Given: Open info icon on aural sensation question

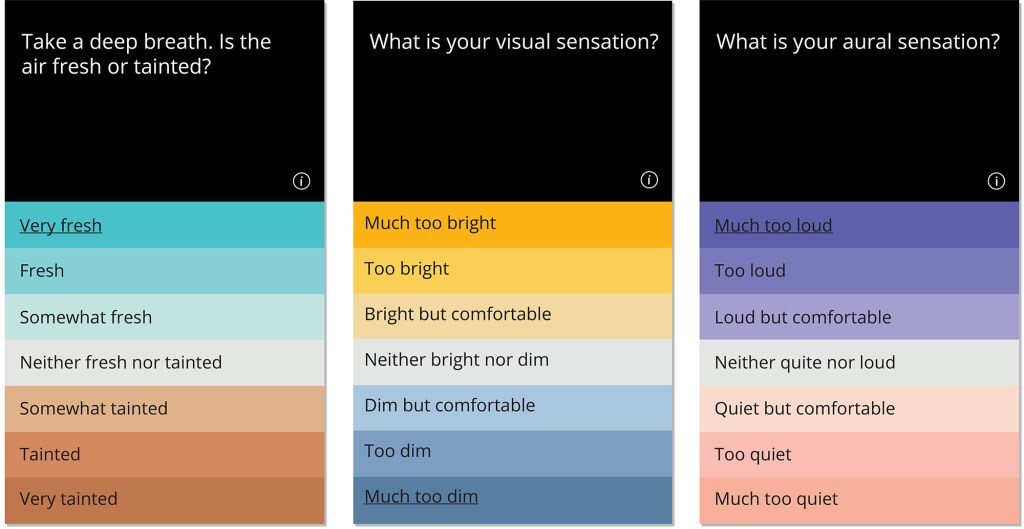Looking at the screenshot, I should pyautogui.click(x=996, y=181).
